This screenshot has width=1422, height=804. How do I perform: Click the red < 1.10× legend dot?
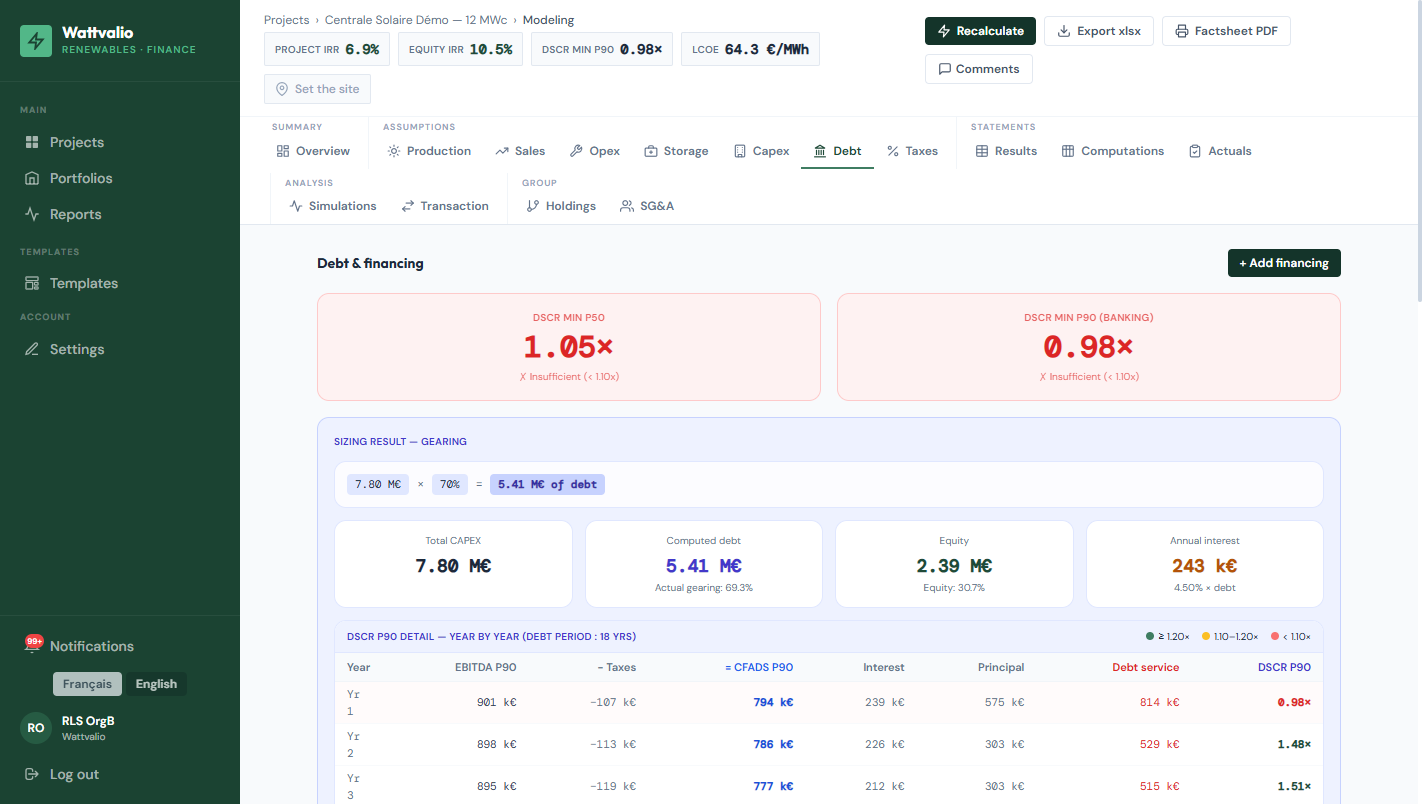point(1275,636)
